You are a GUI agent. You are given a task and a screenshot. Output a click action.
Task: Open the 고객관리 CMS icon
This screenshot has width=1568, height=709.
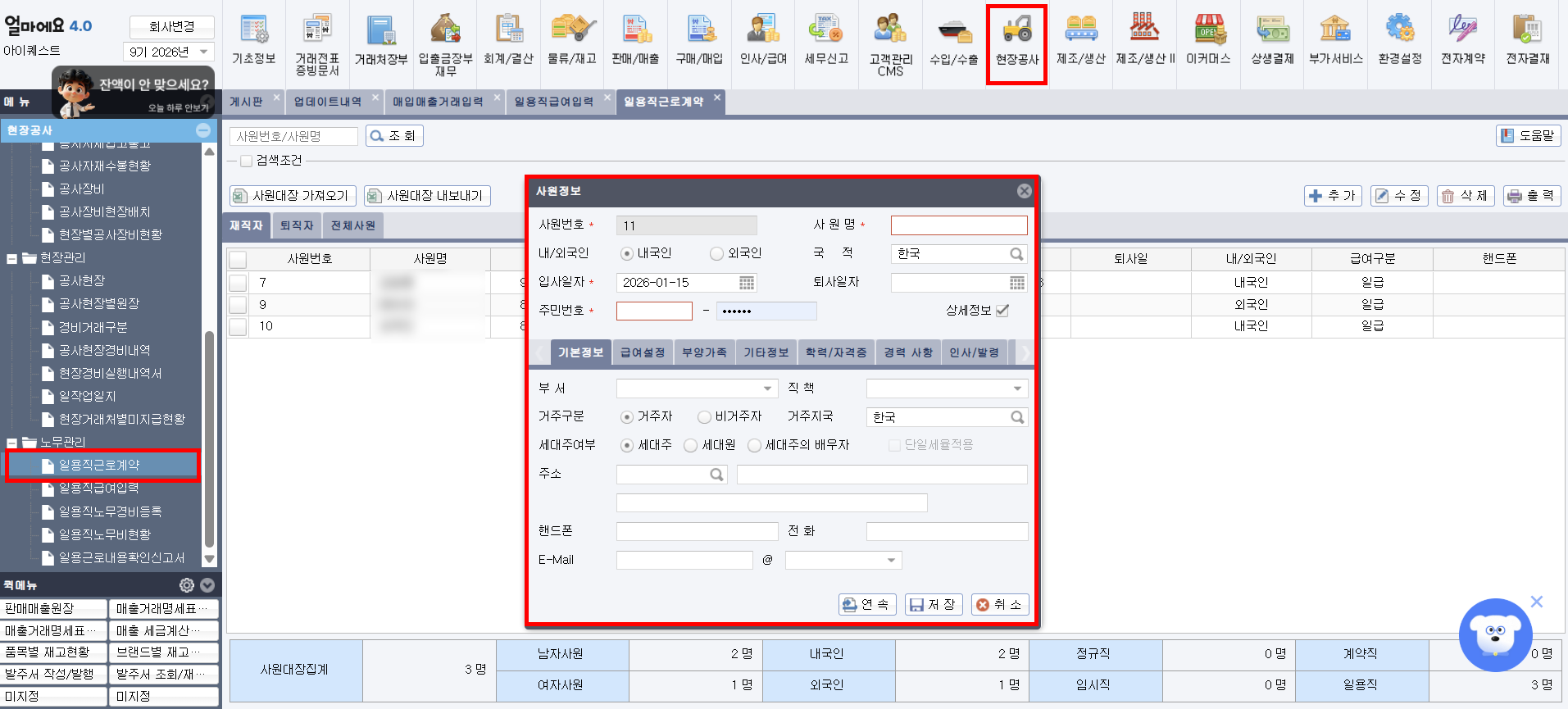(x=890, y=43)
